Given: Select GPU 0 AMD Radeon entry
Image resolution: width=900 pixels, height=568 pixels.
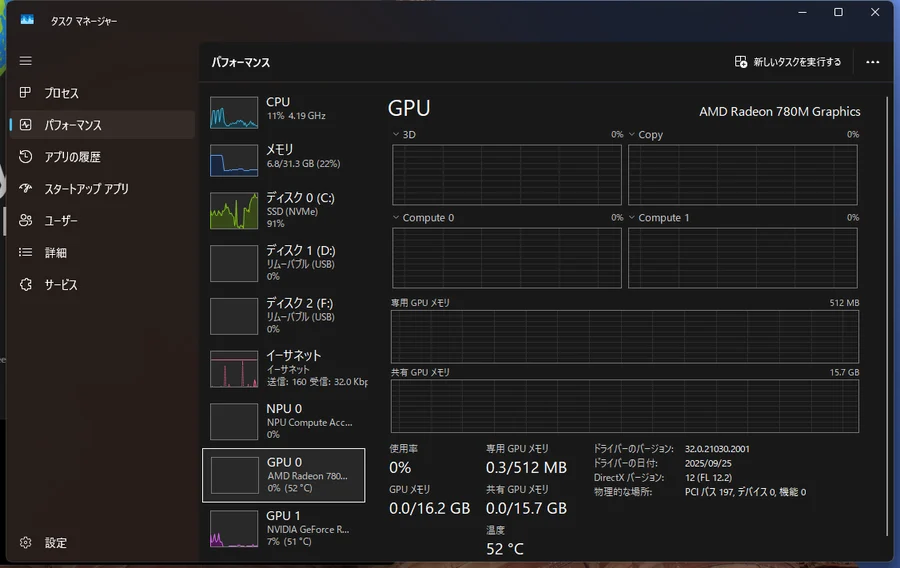Looking at the screenshot, I should [x=284, y=475].
